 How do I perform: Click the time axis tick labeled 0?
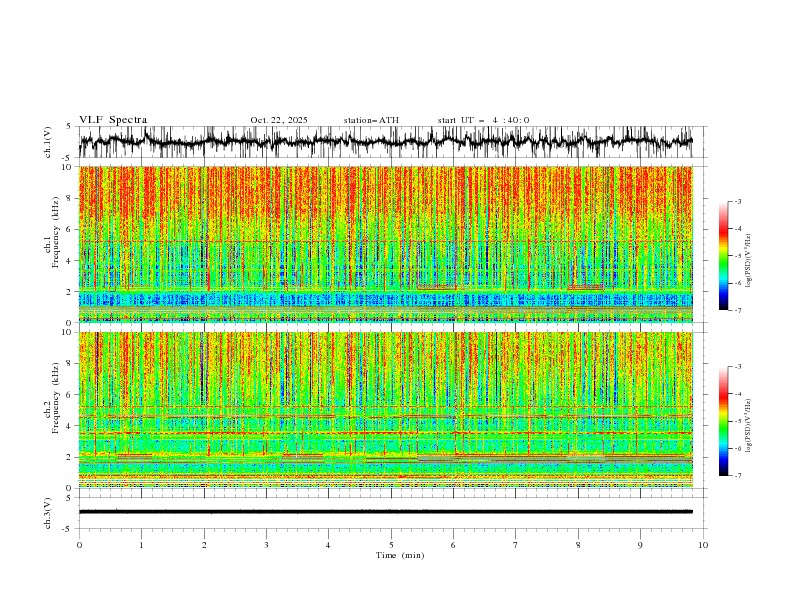tap(79, 545)
